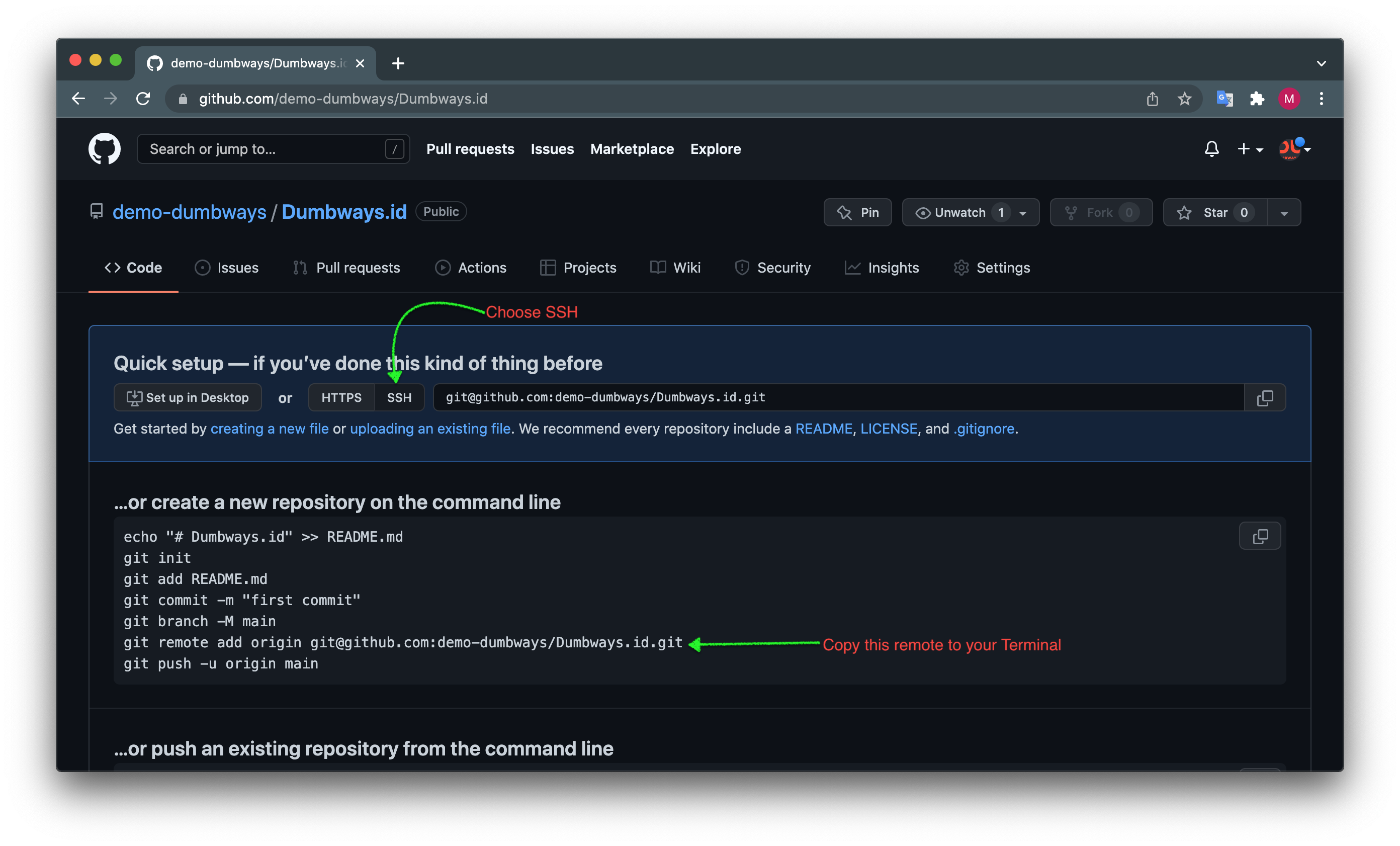Open Chrome's three-dot menu
This screenshot has width=1400, height=846.
pyautogui.click(x=1322, y=99)
